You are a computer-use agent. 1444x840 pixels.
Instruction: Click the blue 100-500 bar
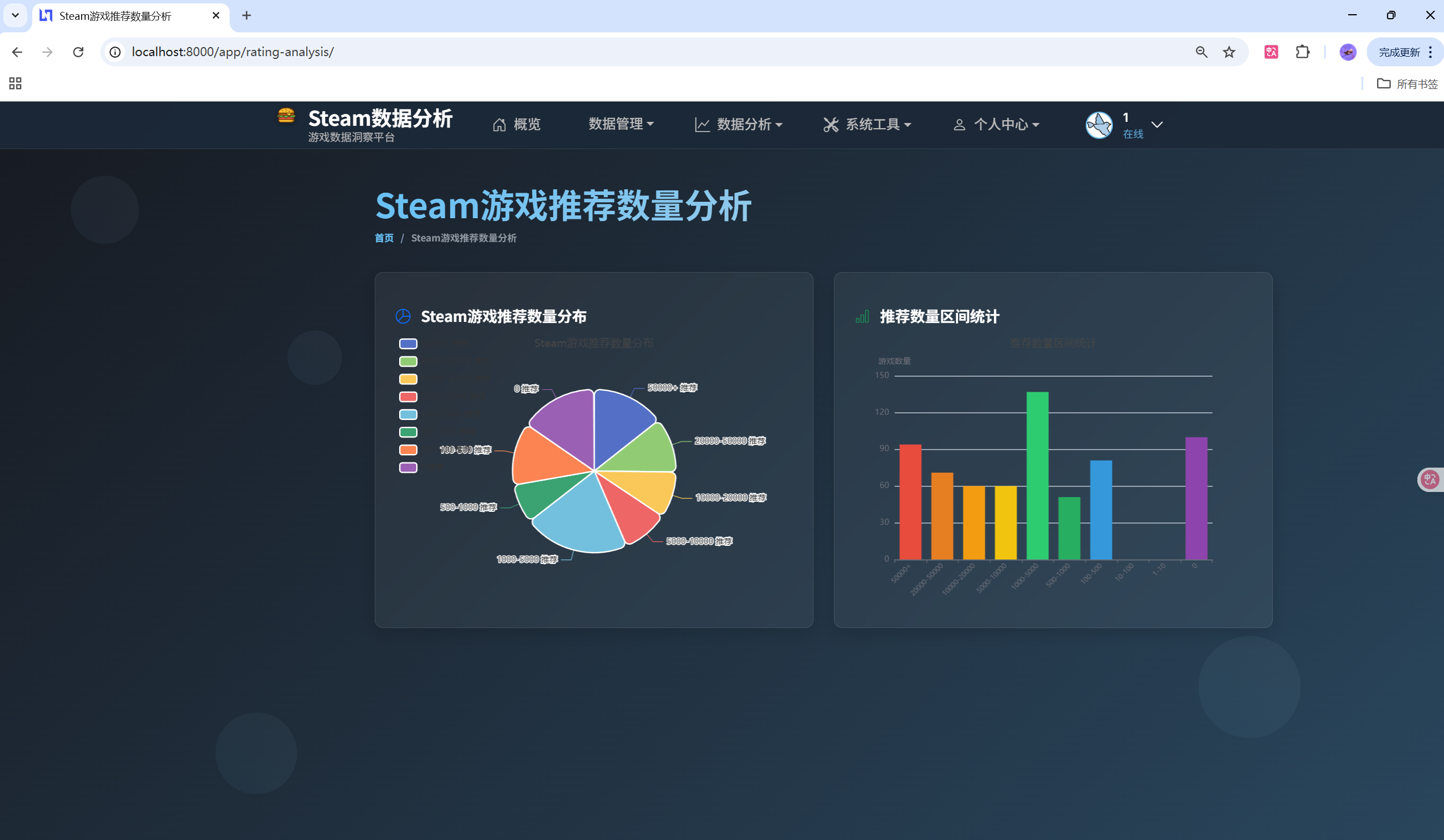[1101, 510]
